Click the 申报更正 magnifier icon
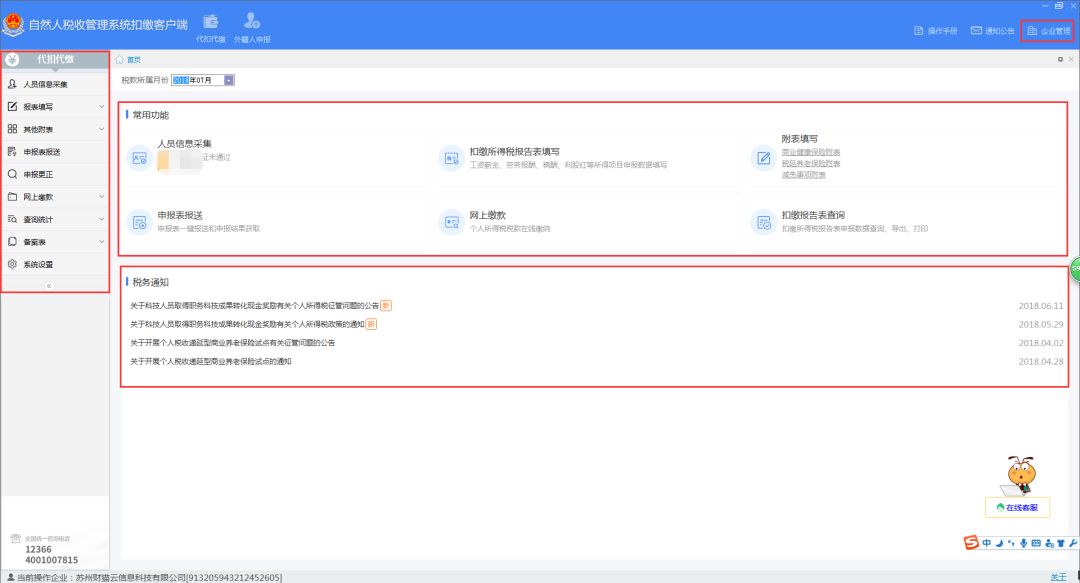The width and height of the screenshot is (1080, 583). click(12, 175)
